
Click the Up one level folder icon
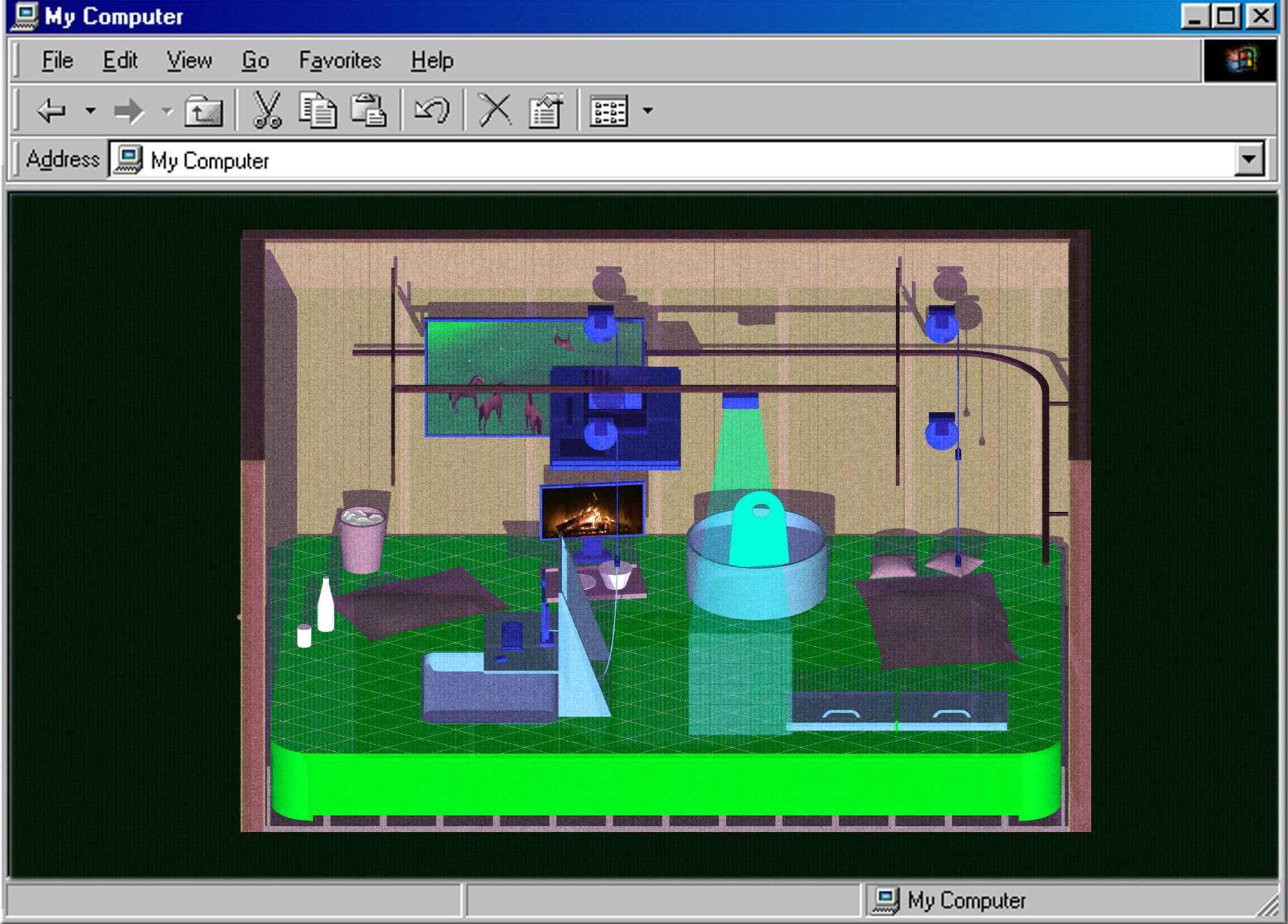pyautogui.click(x=203, y=111)
